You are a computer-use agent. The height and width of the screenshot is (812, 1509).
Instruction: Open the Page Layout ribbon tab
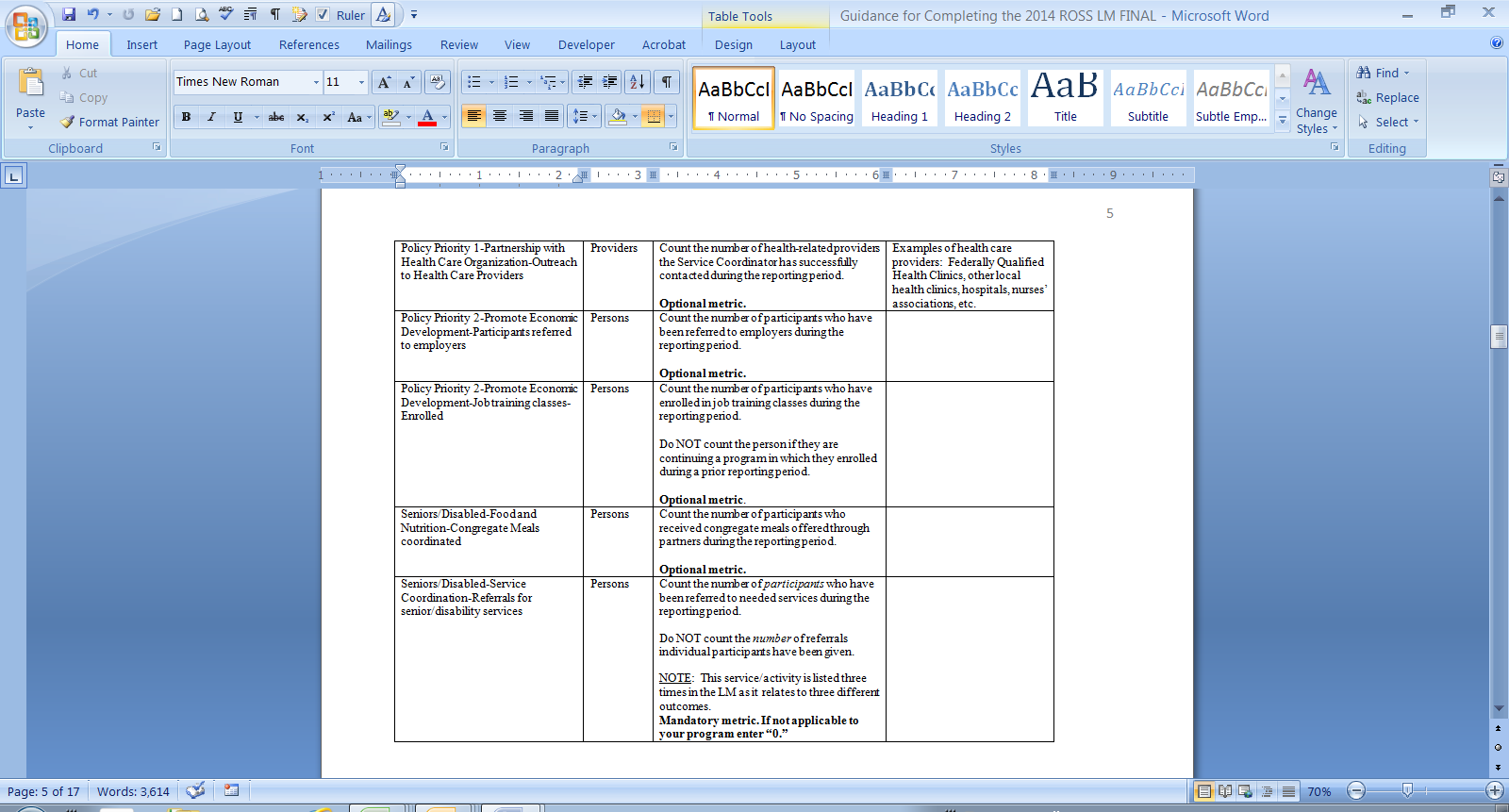click(217, 44)
